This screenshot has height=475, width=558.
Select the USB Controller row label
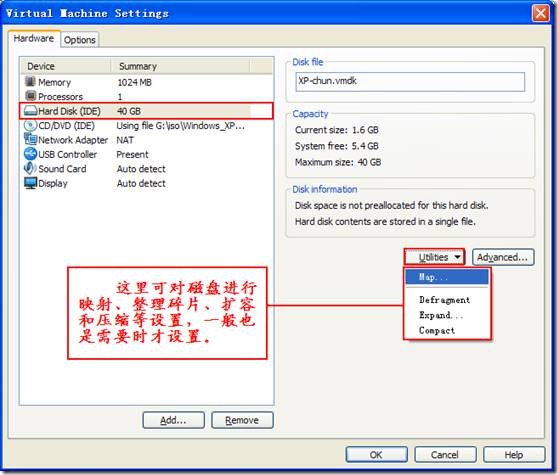[67, 154]
